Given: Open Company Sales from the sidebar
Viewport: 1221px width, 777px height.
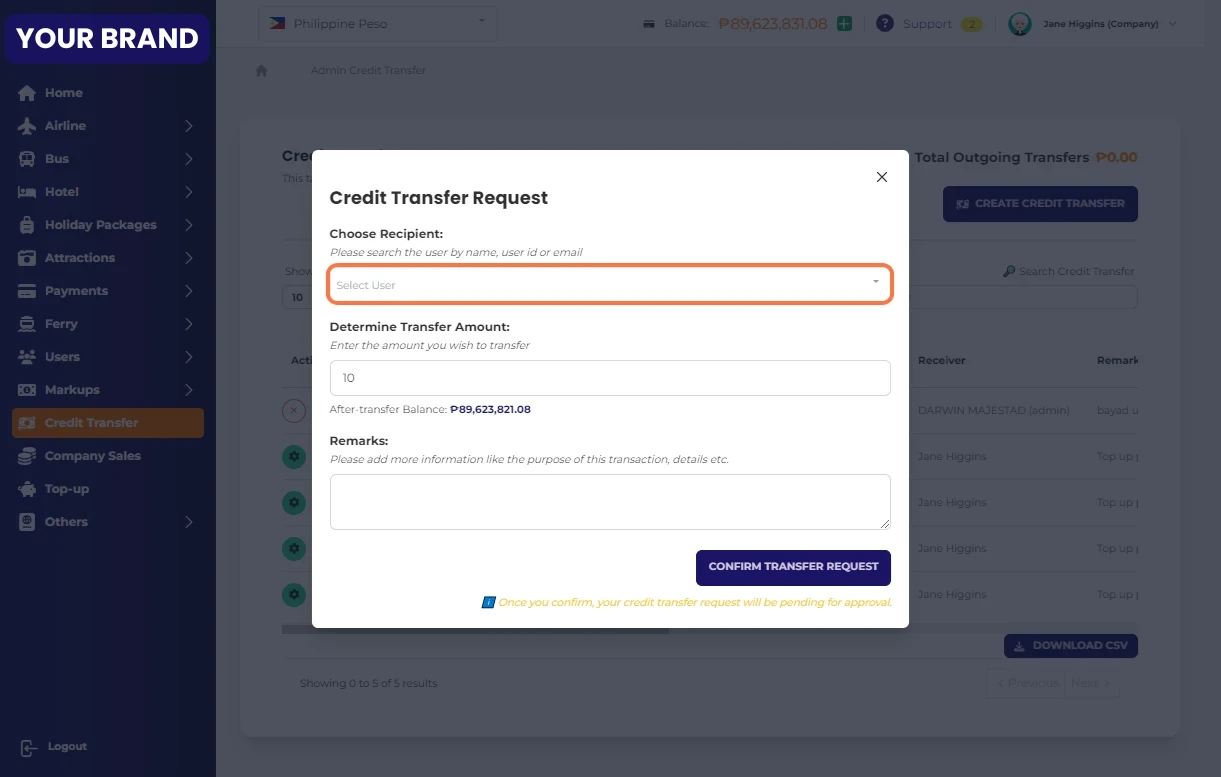Looking at the screenshot, I should click(92, 456).
